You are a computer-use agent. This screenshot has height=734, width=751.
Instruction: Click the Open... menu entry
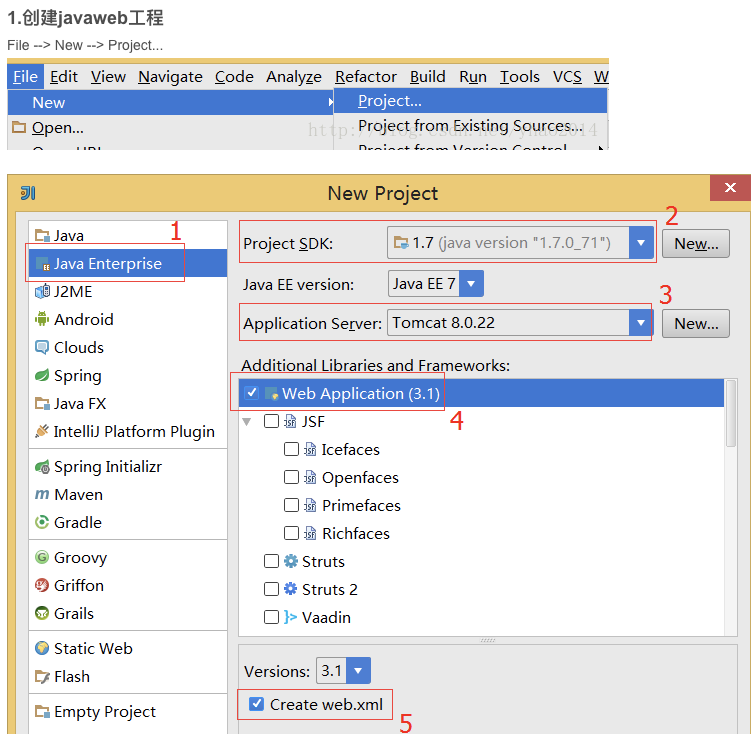click(57, 128)
